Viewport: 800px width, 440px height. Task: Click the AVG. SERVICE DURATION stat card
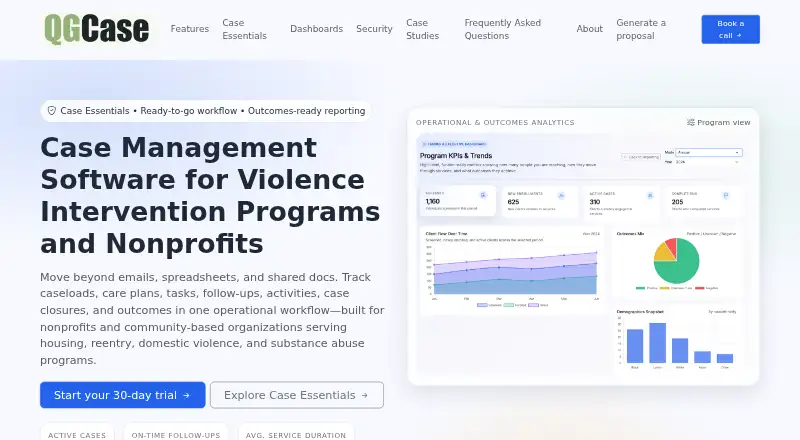click(x=296, y=432)
